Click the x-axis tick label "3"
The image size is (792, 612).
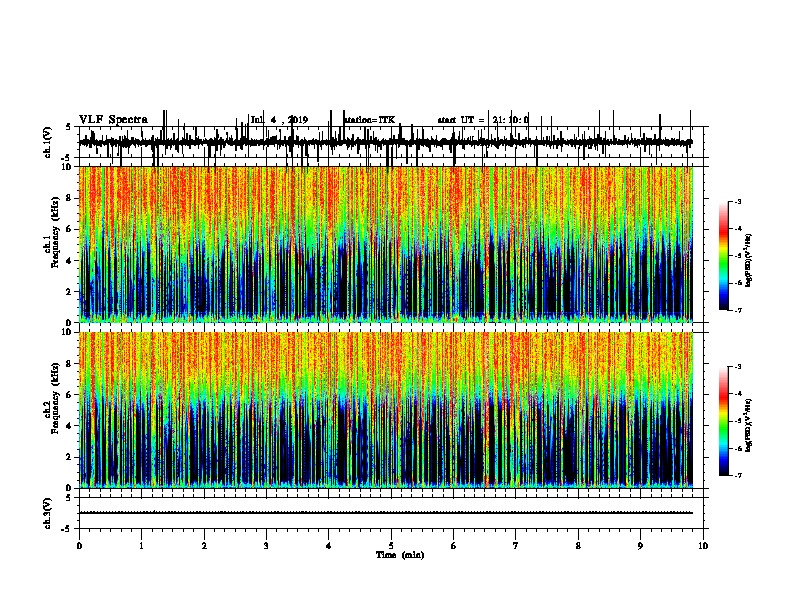(266, 546)
